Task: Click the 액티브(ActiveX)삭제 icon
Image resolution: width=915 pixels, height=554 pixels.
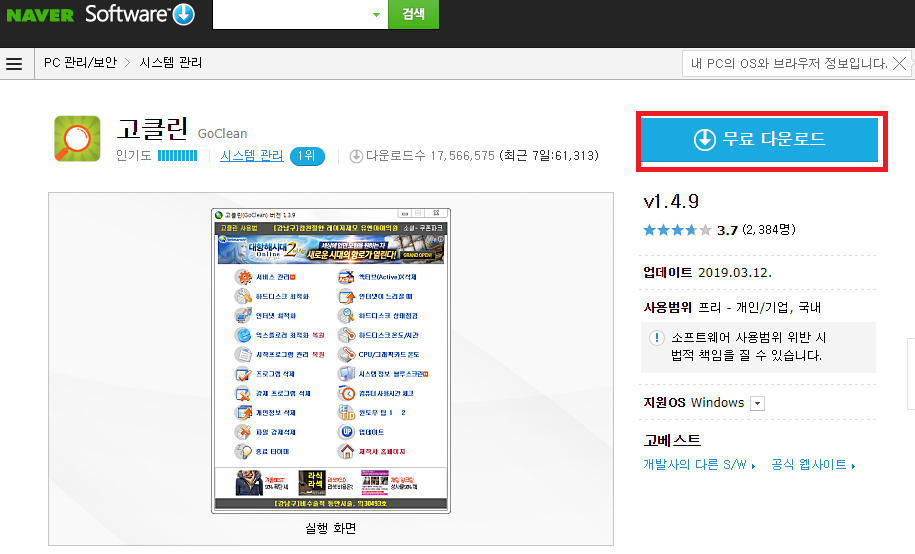Action: coord(347,277)
